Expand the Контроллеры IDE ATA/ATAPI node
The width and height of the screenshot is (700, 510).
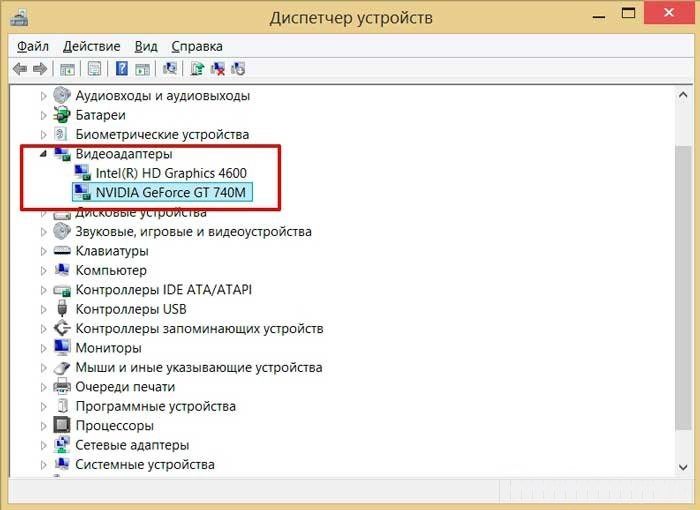point(43,290)
